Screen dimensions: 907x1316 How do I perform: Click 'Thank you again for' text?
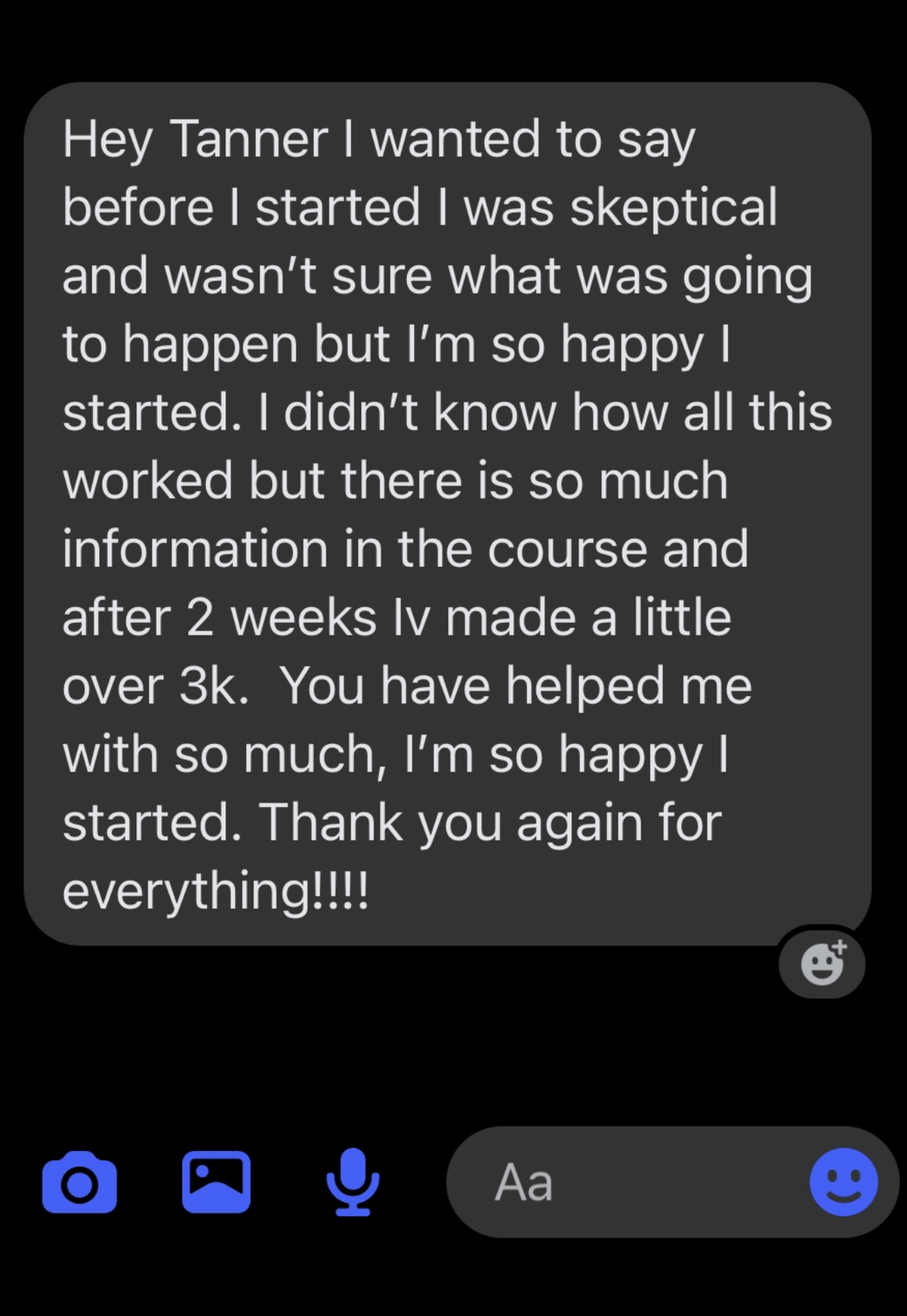coord(490,823)
